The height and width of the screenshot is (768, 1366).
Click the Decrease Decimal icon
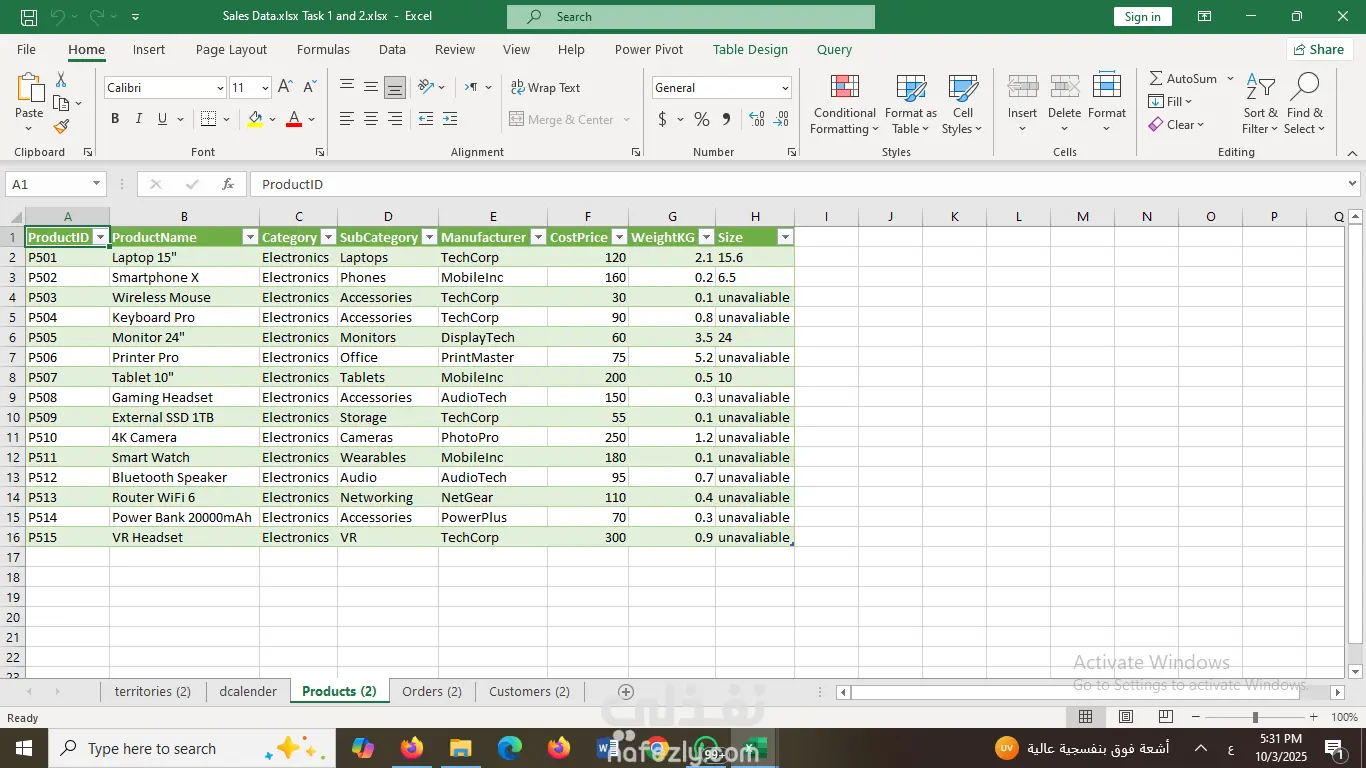[780, 119]
